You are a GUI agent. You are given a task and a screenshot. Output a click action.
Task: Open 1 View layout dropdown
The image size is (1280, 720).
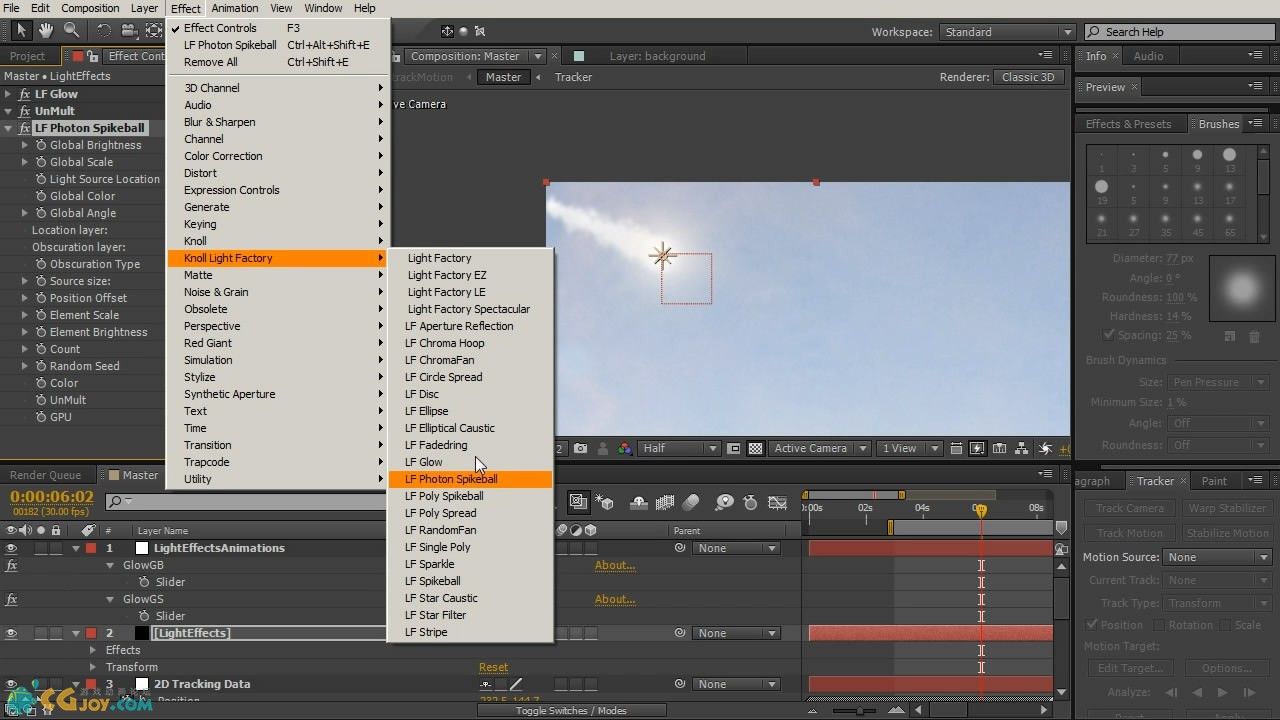(910, 448)
